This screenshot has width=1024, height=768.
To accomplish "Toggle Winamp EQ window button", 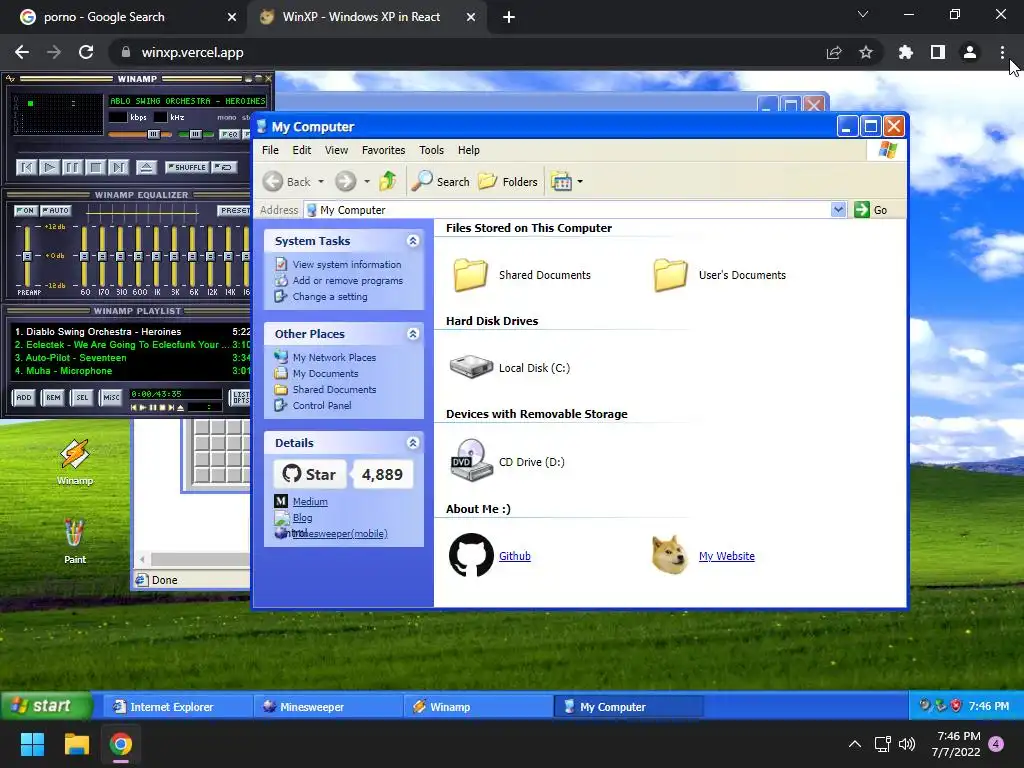I will click(229, 135).
